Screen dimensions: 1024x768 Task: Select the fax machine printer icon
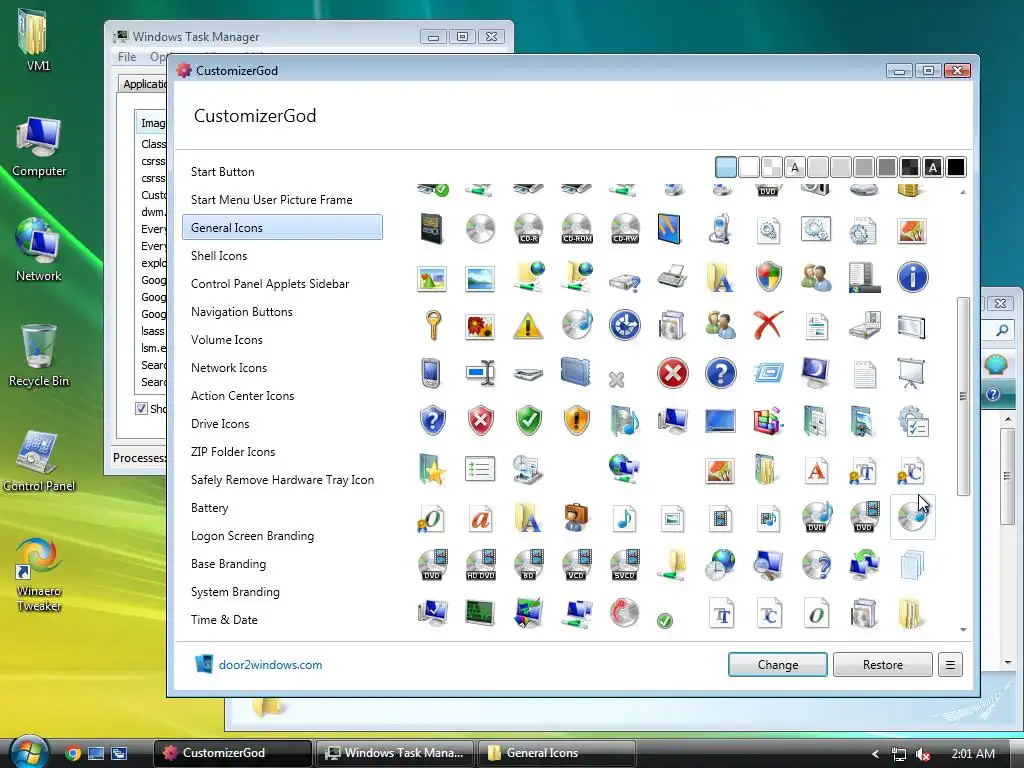tap(673, 277)
